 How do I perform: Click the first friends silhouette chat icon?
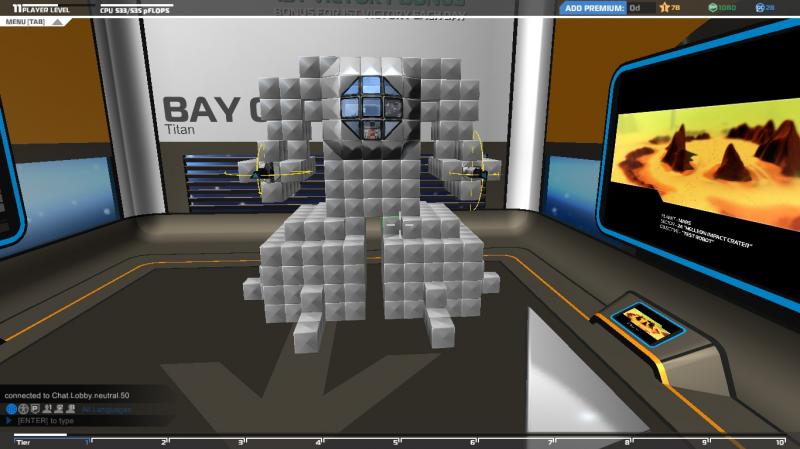point(47,409)
